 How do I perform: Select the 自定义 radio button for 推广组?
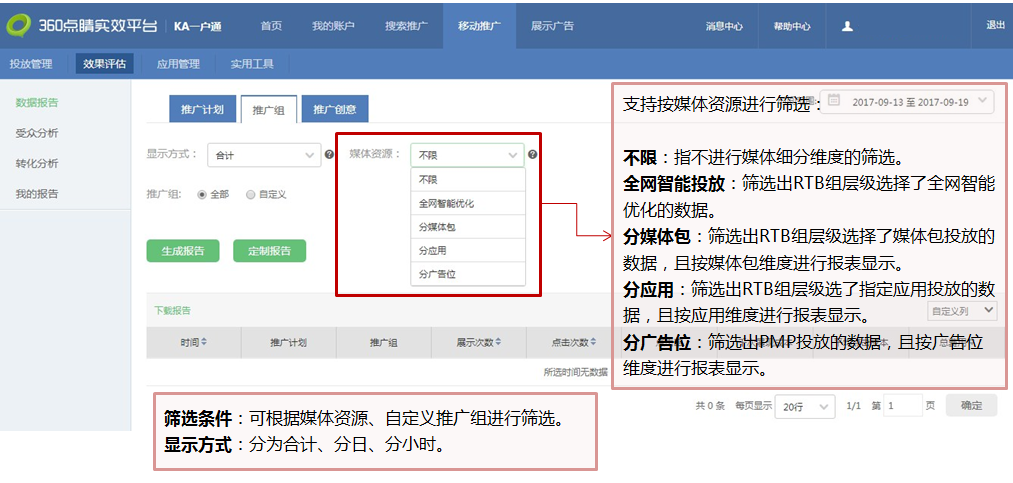point(250,194)
